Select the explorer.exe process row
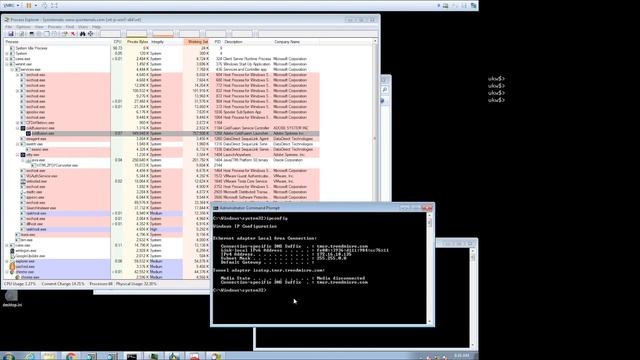 [x=108, y=261]
